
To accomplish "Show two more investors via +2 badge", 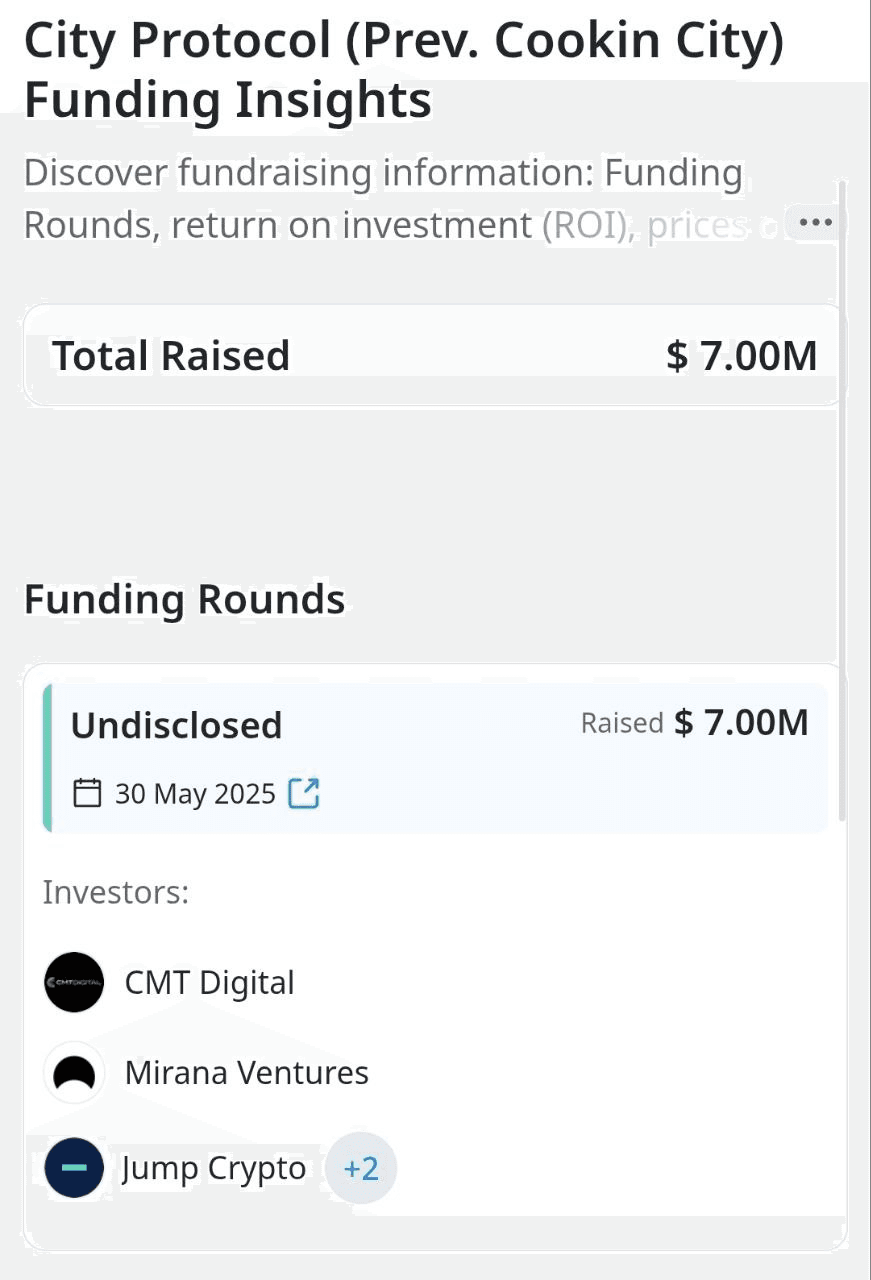I will click(361, 1168).
